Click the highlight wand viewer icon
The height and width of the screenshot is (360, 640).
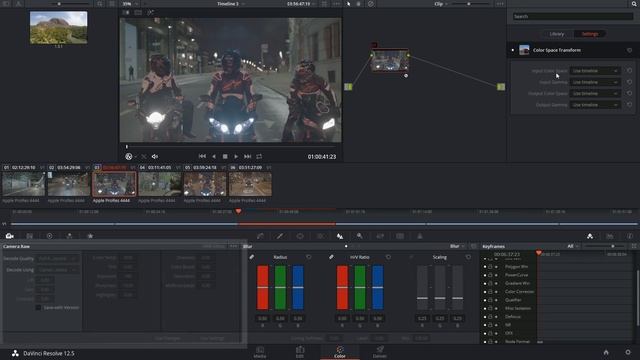[151, 13]
